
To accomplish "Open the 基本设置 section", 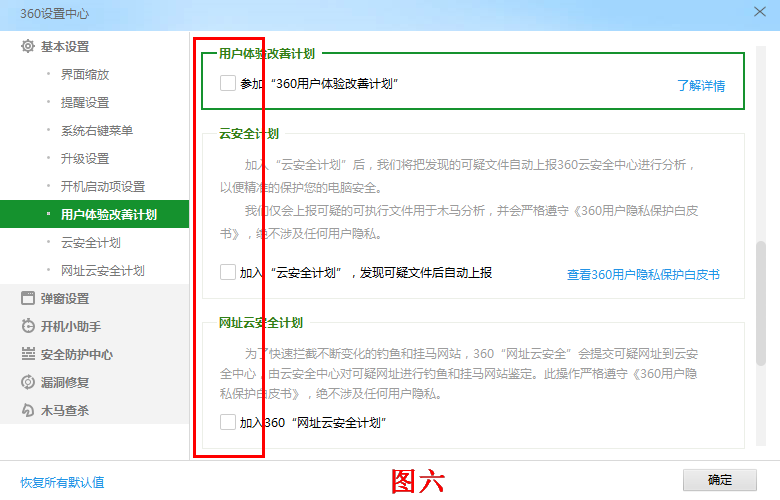I will (x=65, y=47).
